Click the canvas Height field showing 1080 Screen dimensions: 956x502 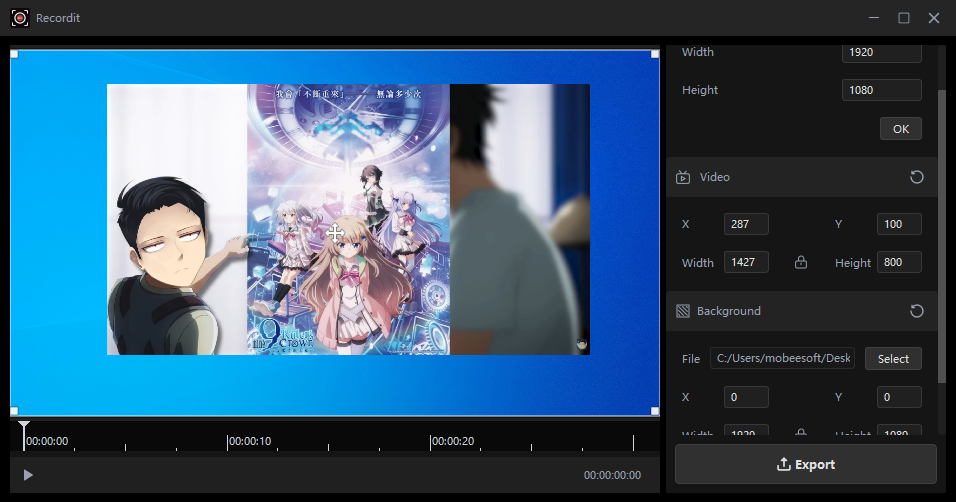881,90
